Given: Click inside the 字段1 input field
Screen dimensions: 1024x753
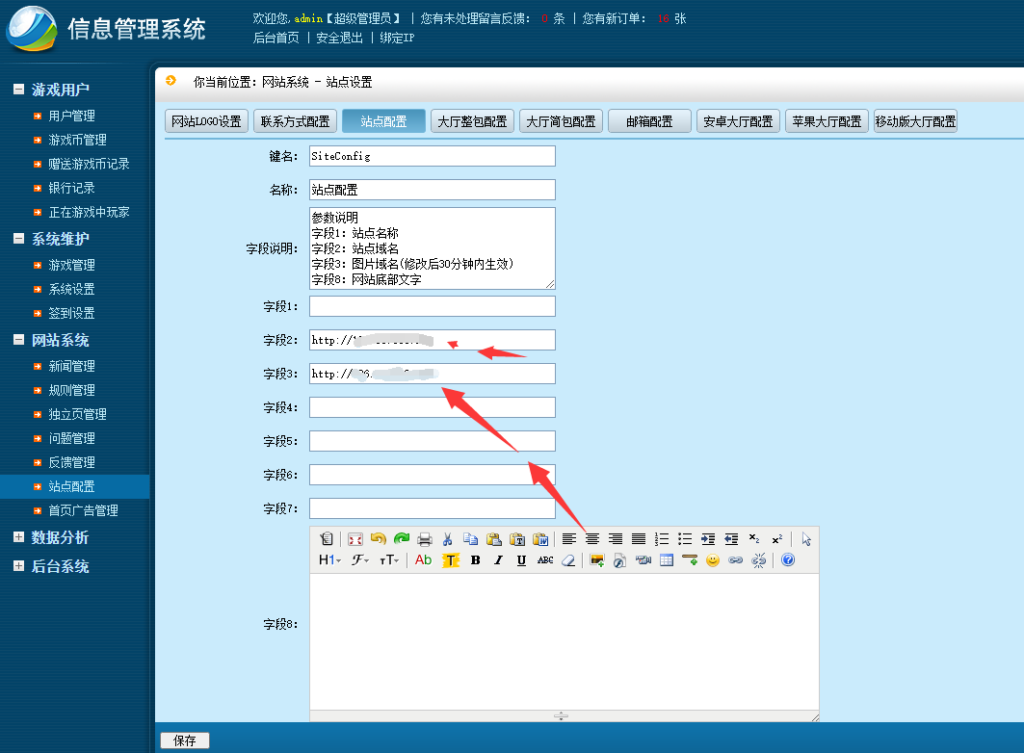Looking at the screenshot, I should click(432, 306).
